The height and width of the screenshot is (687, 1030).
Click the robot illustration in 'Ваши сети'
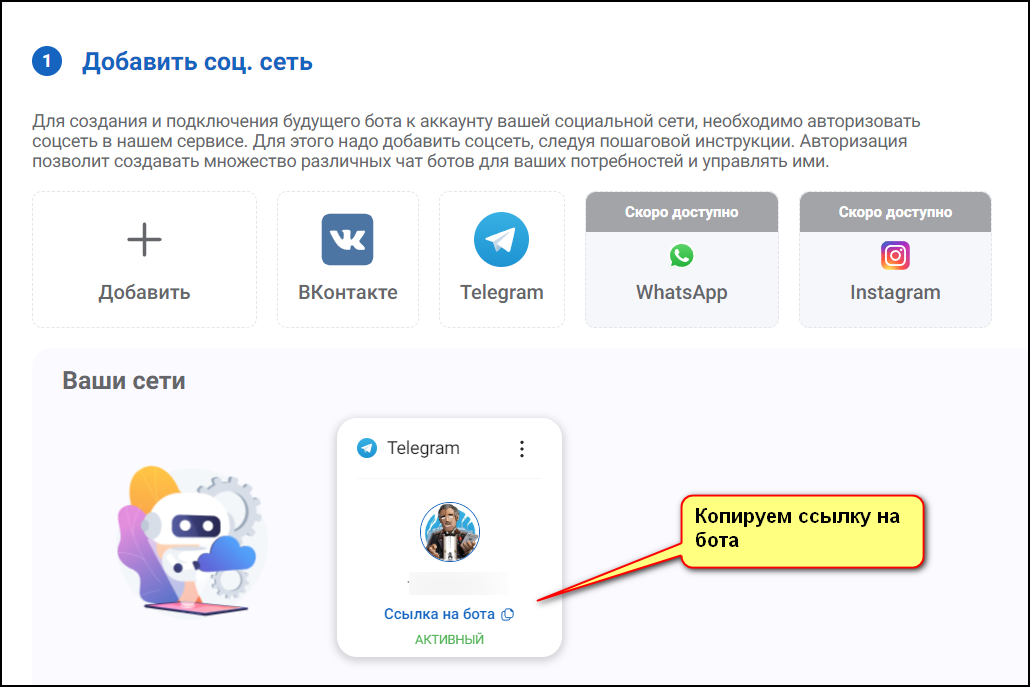[x=190, y=541]
